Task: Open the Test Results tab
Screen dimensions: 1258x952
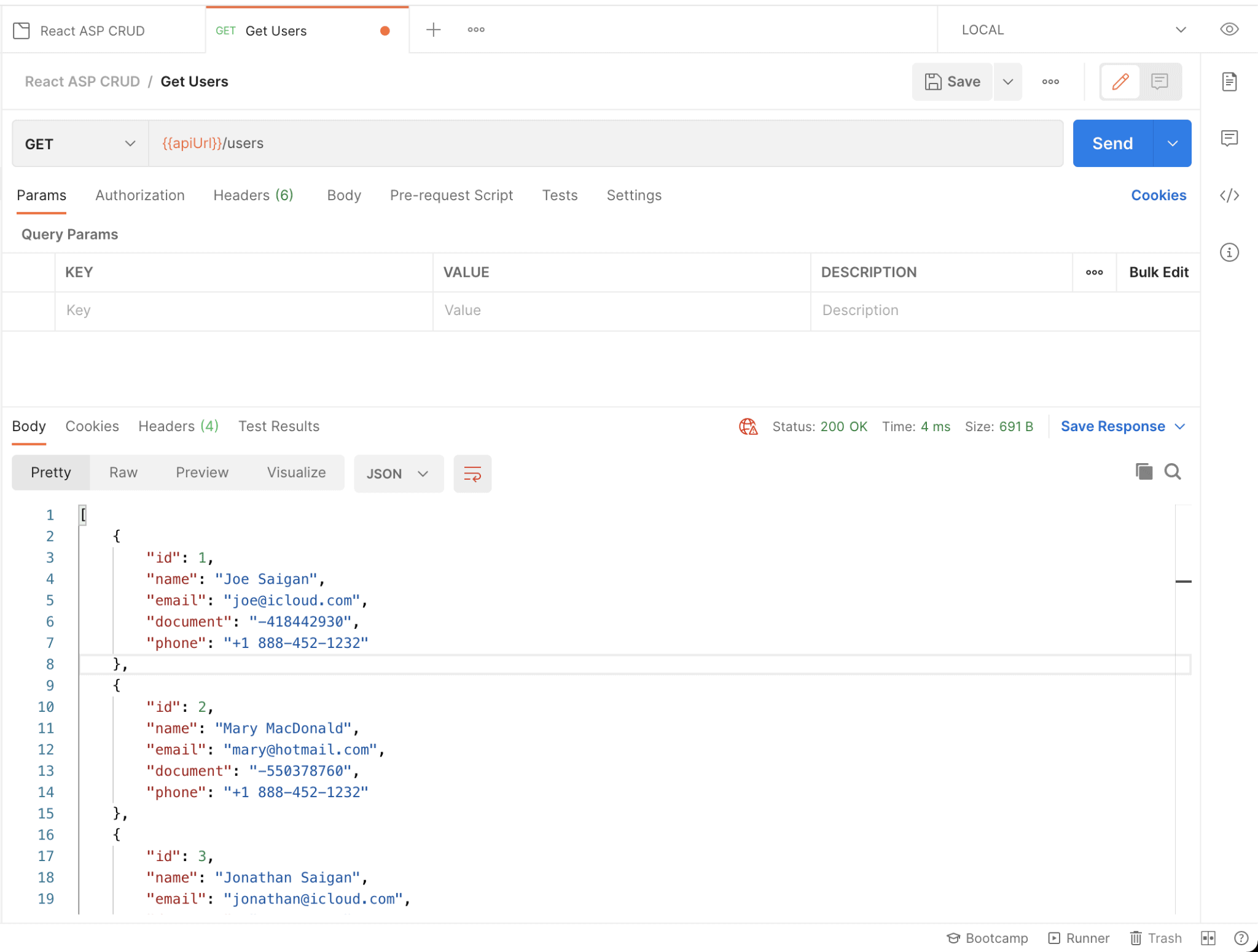Action: pyautogui.click(x=279, y=426)
